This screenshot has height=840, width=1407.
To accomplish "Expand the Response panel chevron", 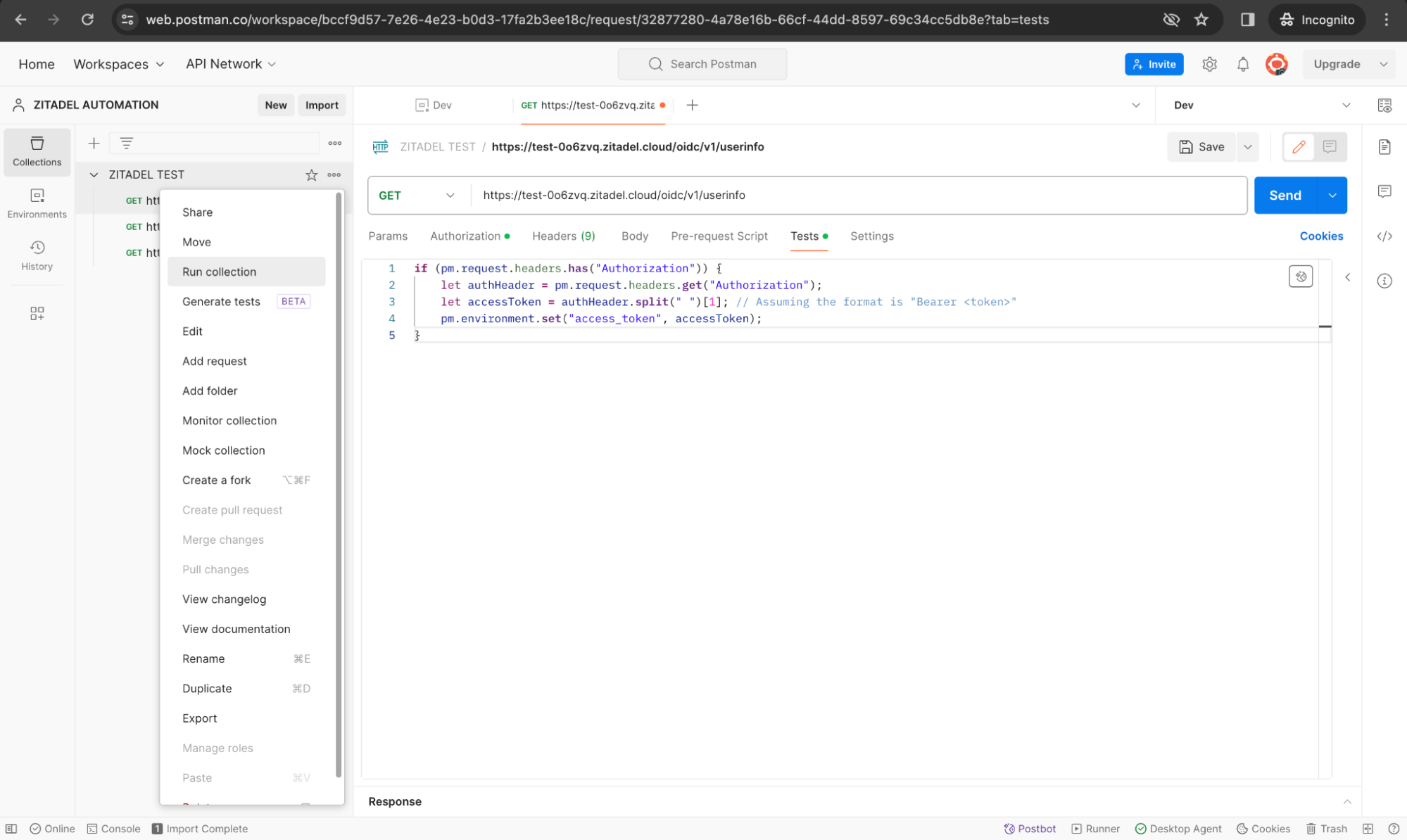I will (x=1346, y=802).
